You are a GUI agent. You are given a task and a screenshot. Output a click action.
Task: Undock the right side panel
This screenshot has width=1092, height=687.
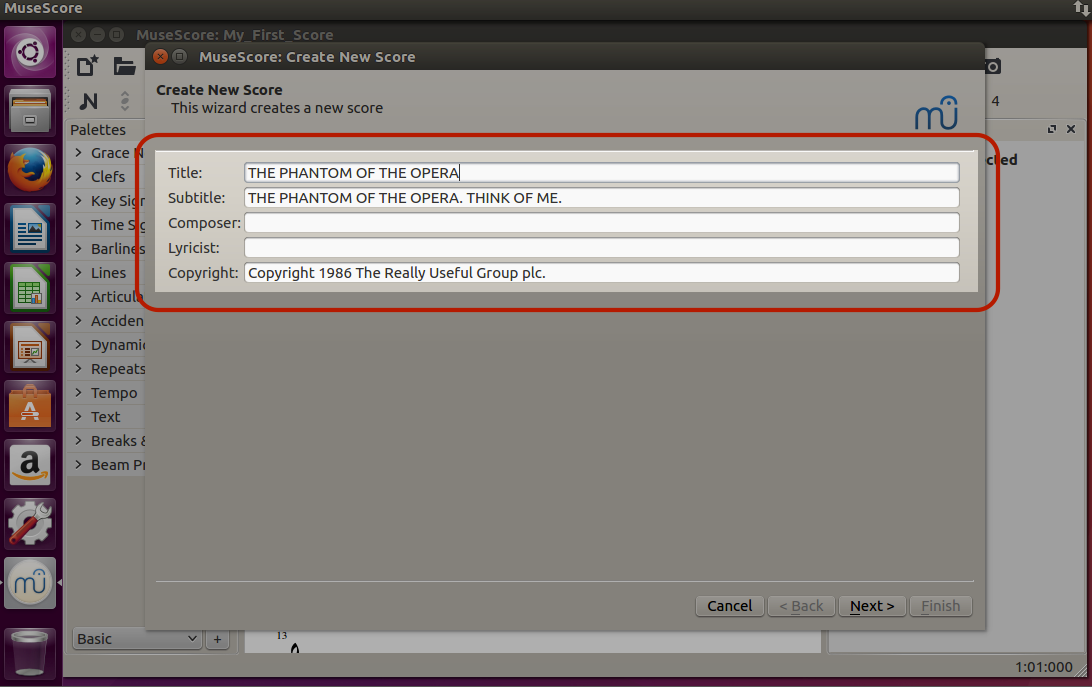[1052, 129]
